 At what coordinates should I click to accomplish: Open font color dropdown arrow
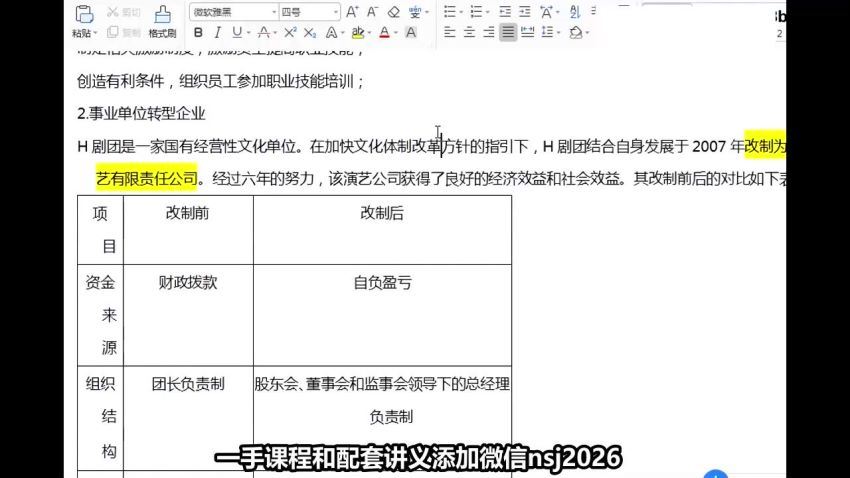tap(396, 33)
